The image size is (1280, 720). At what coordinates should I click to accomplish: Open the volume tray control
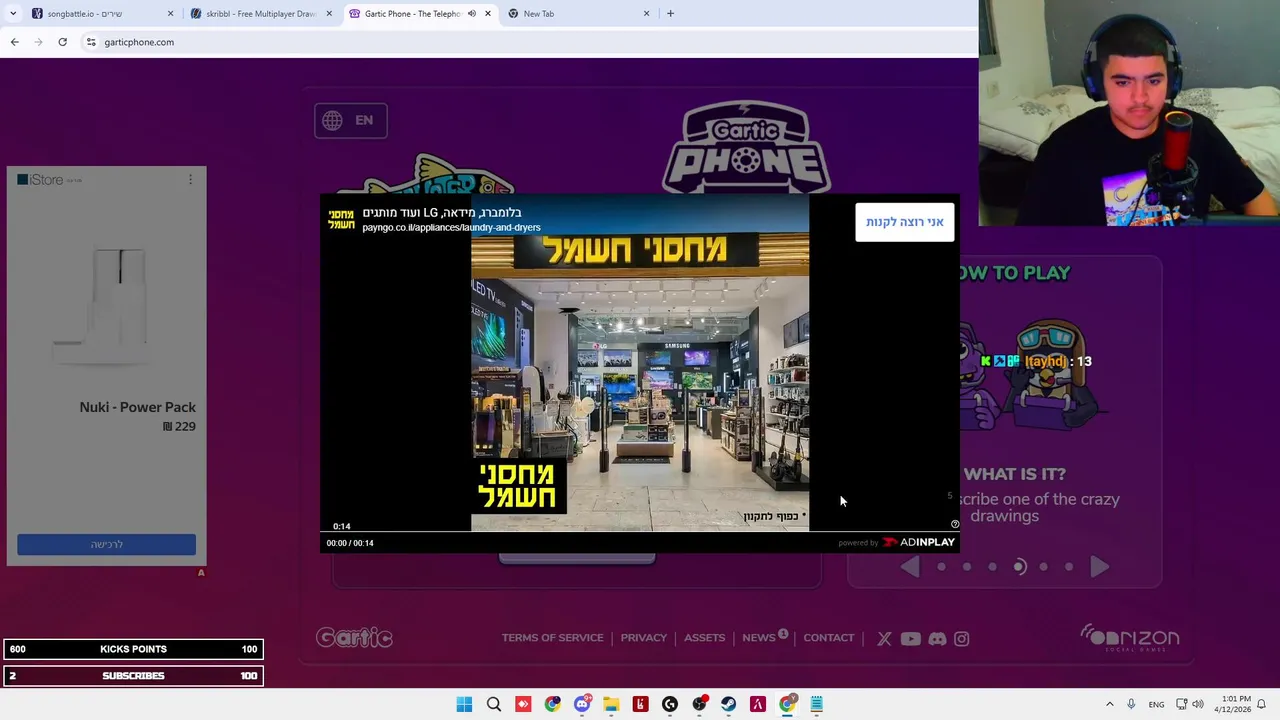1198,704
